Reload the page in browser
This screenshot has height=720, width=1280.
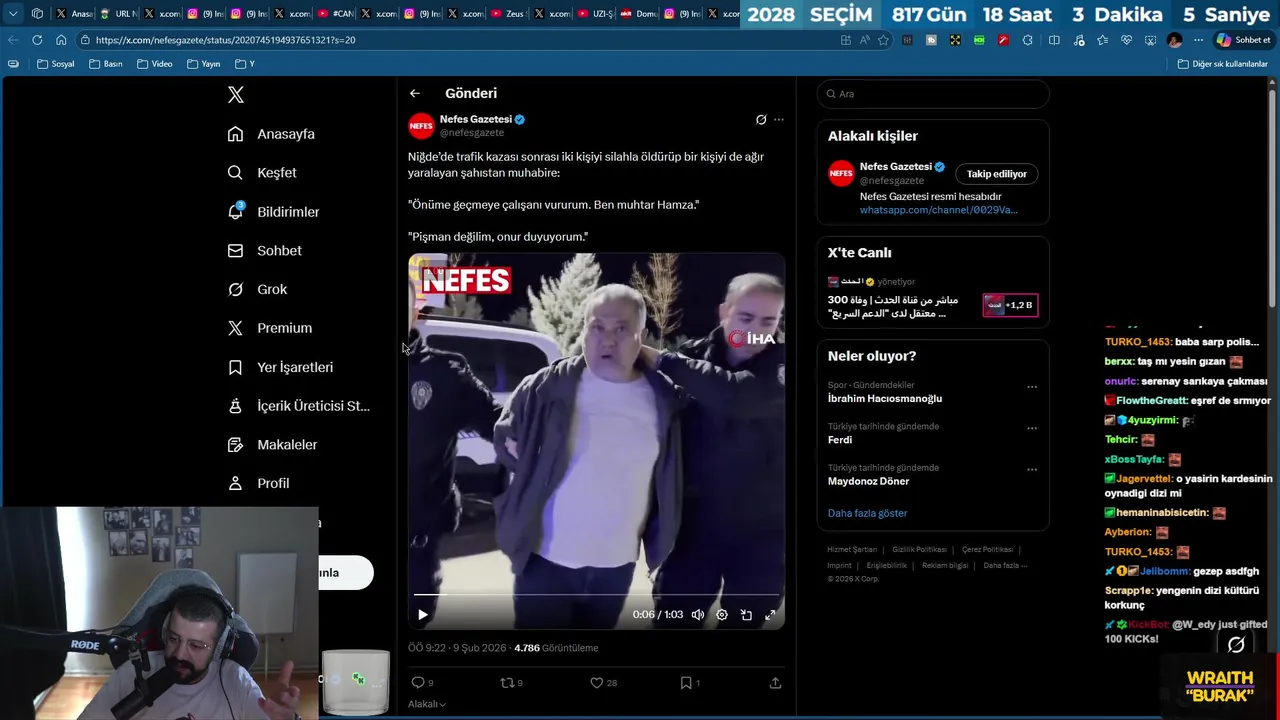pyautogui.click(x=37, y=40)
